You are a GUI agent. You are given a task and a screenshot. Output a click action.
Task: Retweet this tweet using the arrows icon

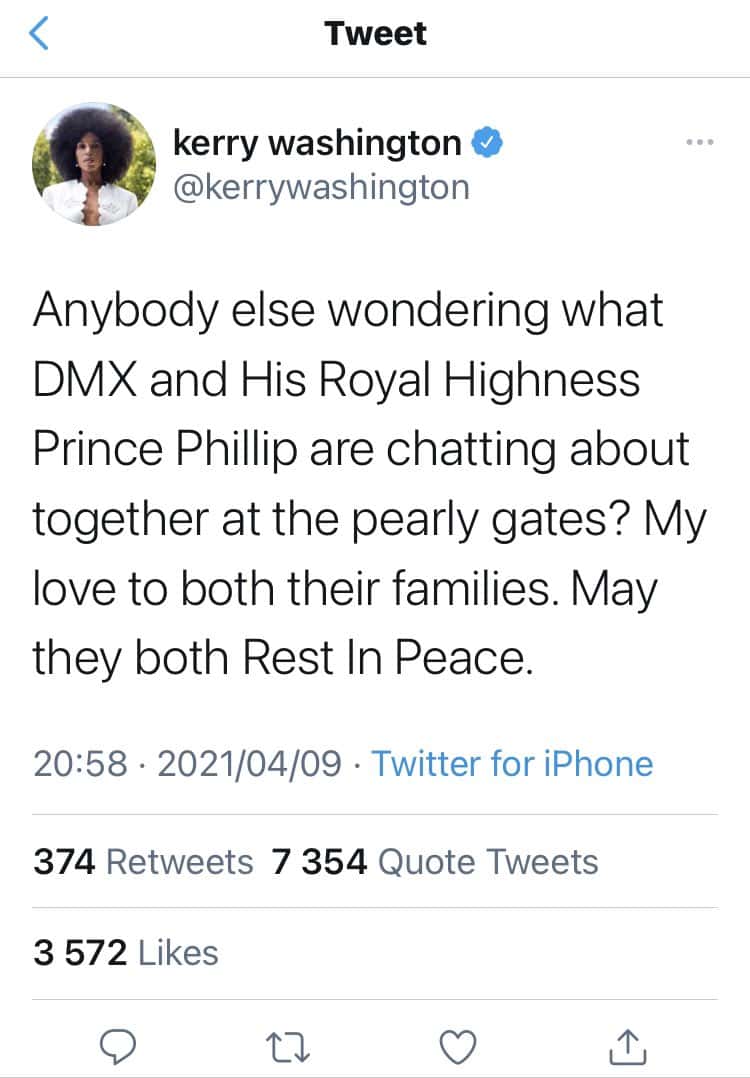(x=291, y=1047)
